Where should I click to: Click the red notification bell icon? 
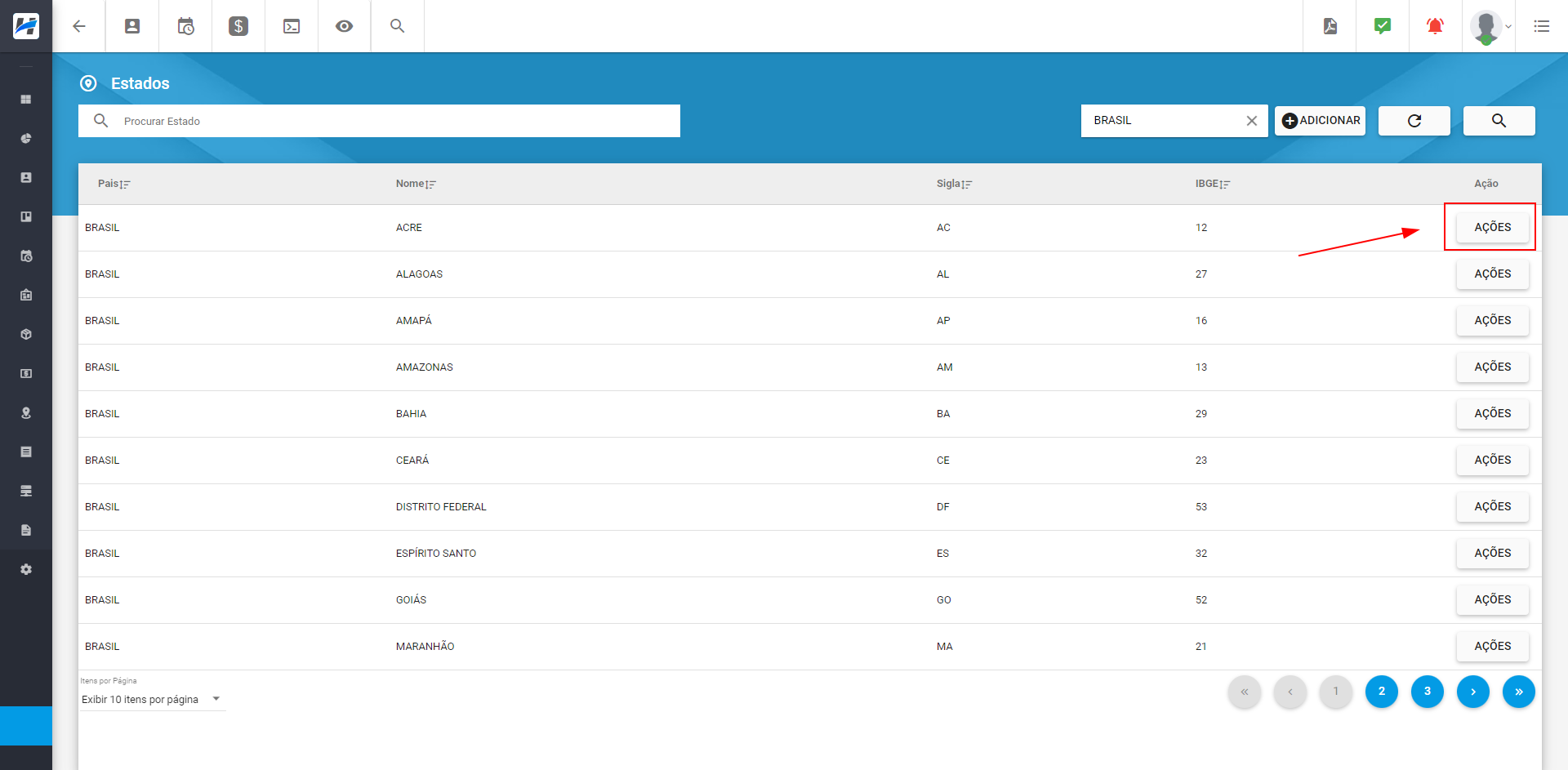click(1435, 26)
